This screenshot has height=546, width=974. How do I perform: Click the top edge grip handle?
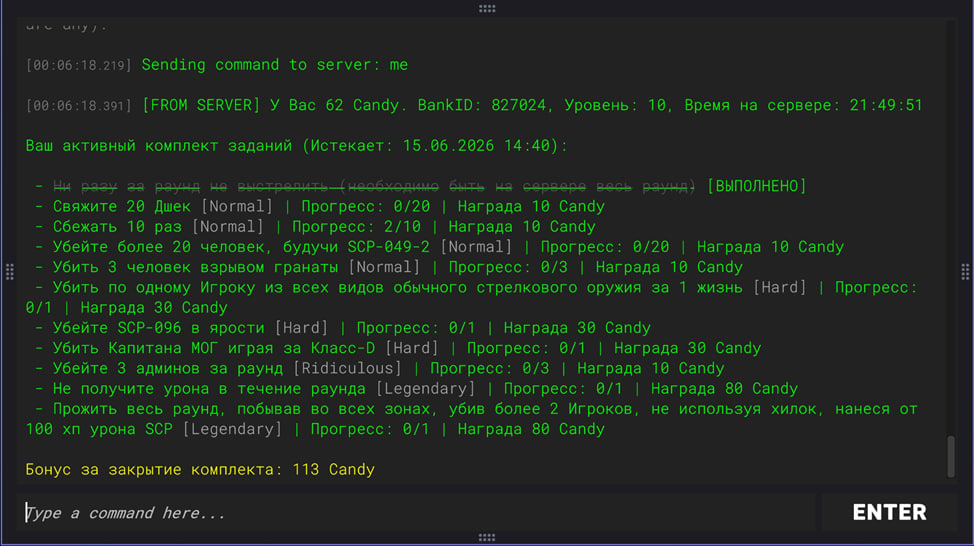click(x=487, y=8)
